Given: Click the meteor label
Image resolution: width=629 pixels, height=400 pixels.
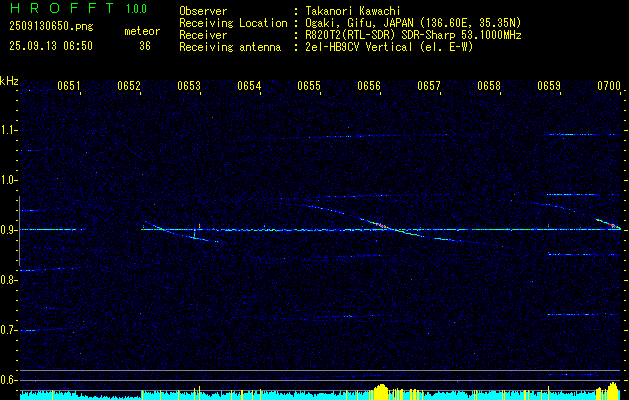Looking at the screenshot, I should [142, 31].
